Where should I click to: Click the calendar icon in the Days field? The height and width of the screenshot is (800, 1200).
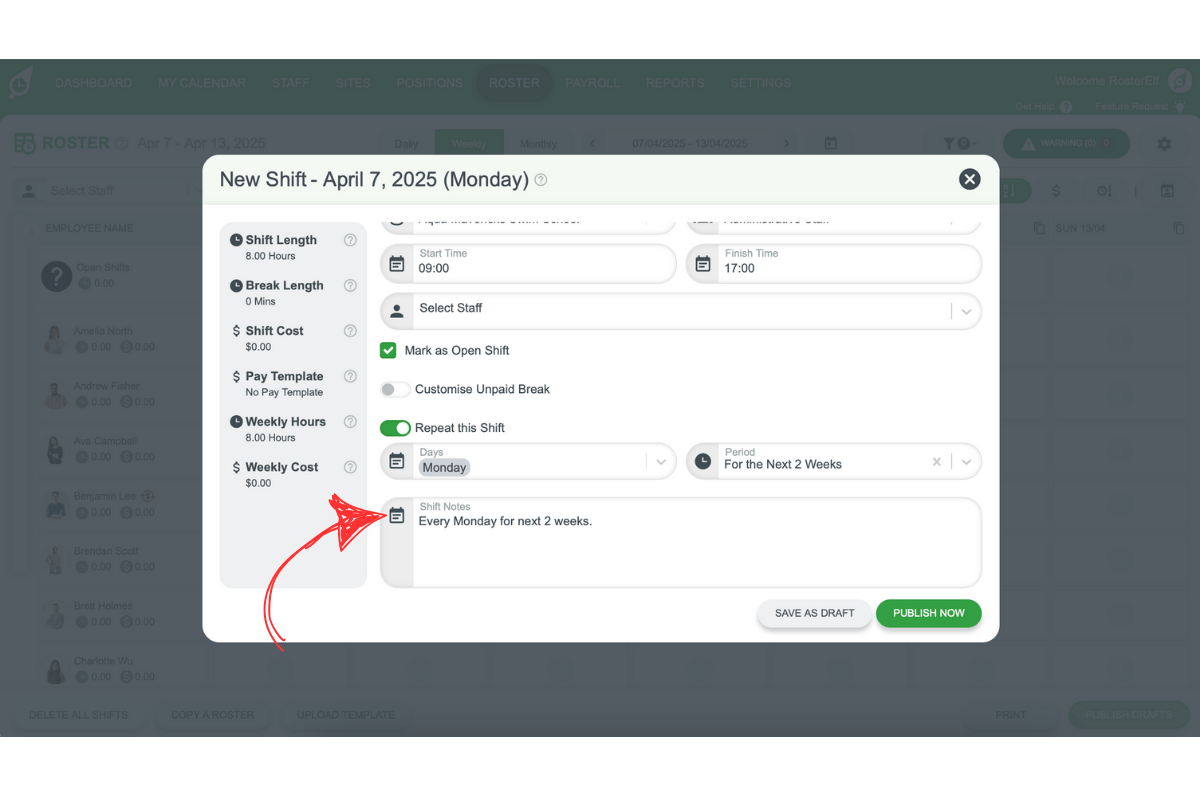click(x=396, y=461)
